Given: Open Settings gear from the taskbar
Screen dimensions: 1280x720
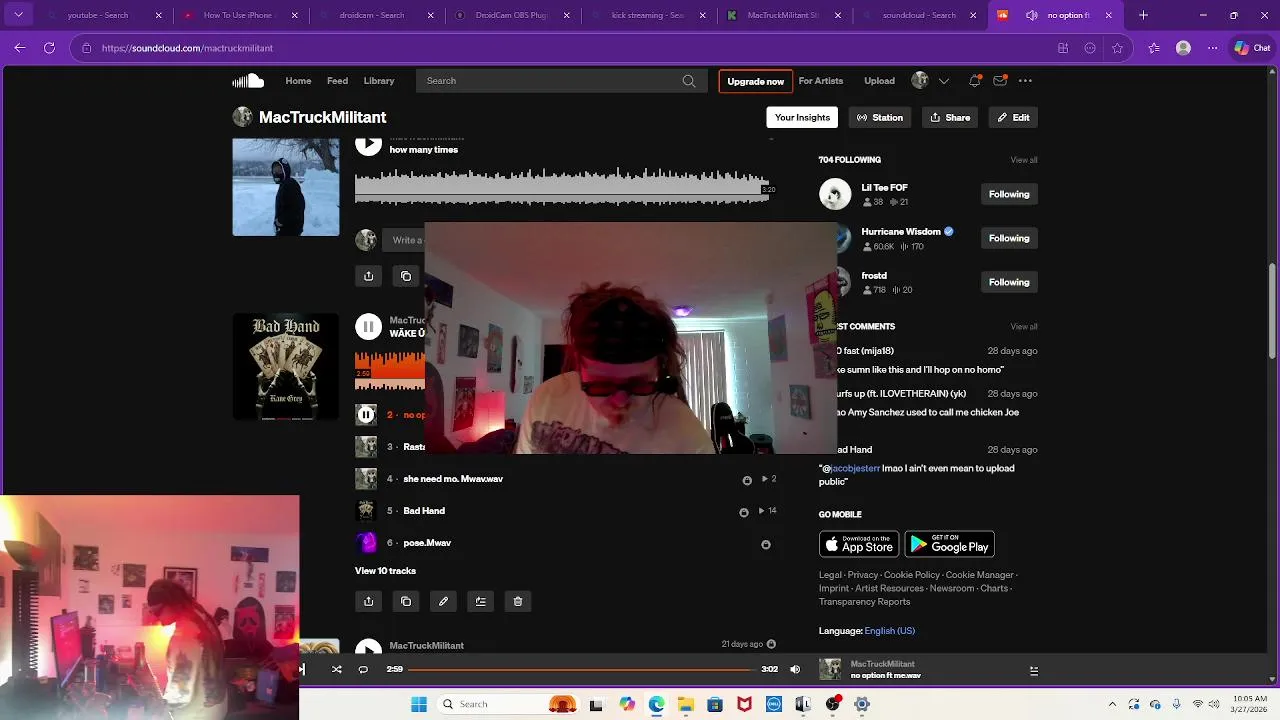Looking at the screenshot, I should point(862,704).
